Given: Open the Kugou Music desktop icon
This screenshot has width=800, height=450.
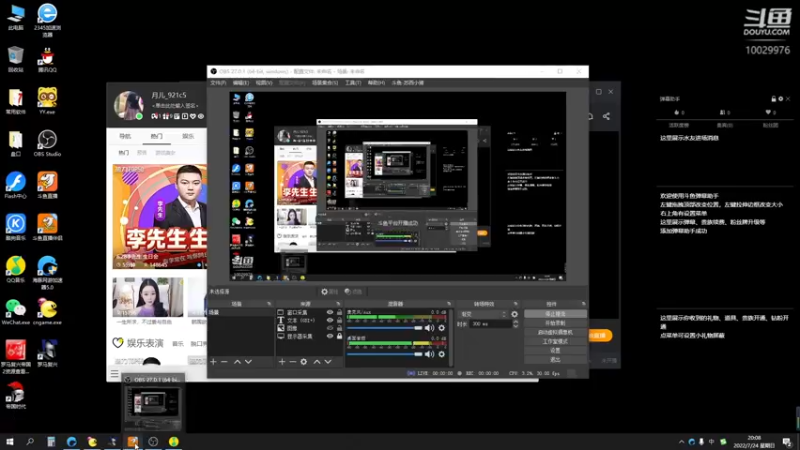Looking at the screenshot, I should (15, 228).
